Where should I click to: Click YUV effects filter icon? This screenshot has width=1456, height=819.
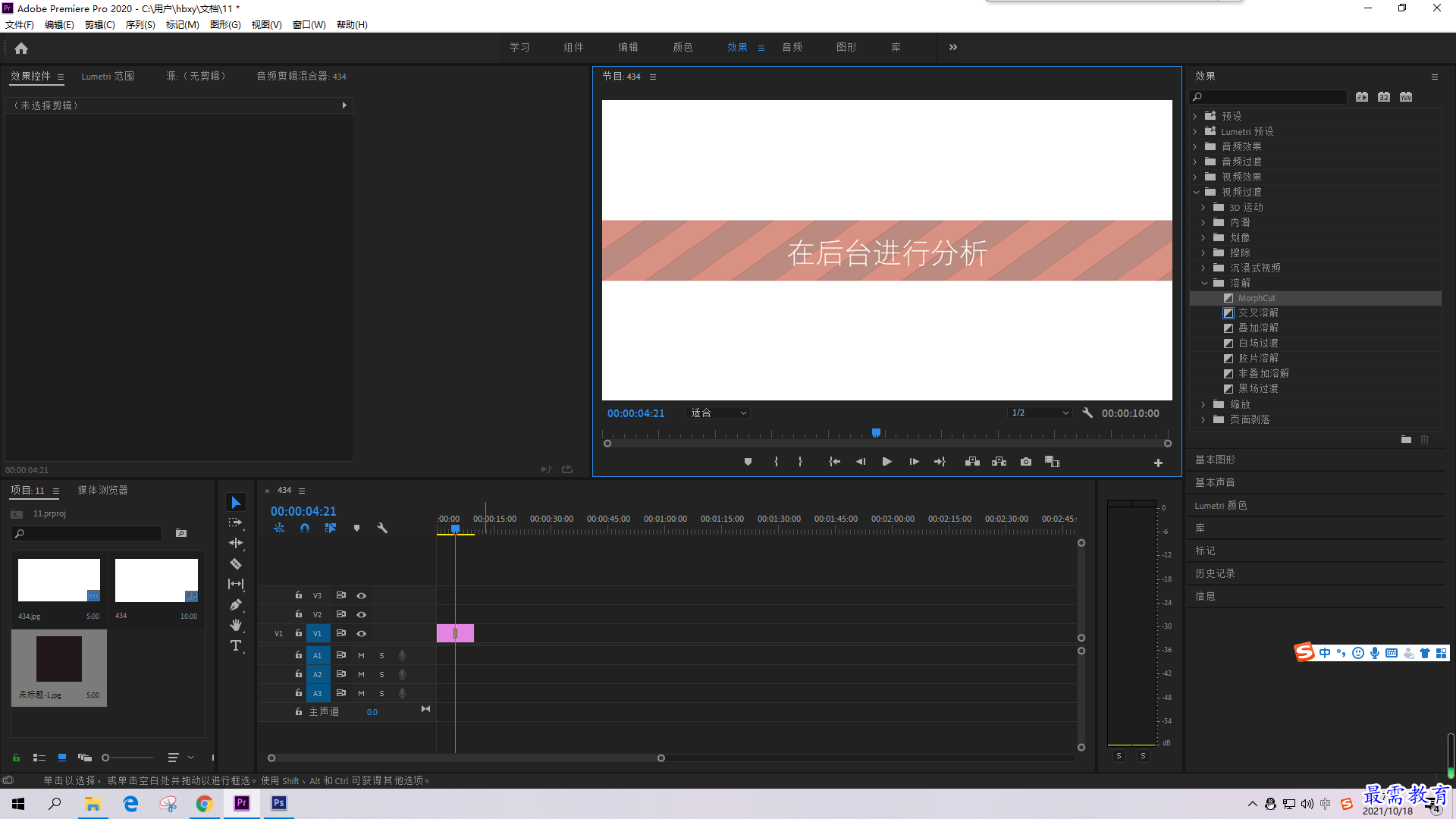point(1406,97)
